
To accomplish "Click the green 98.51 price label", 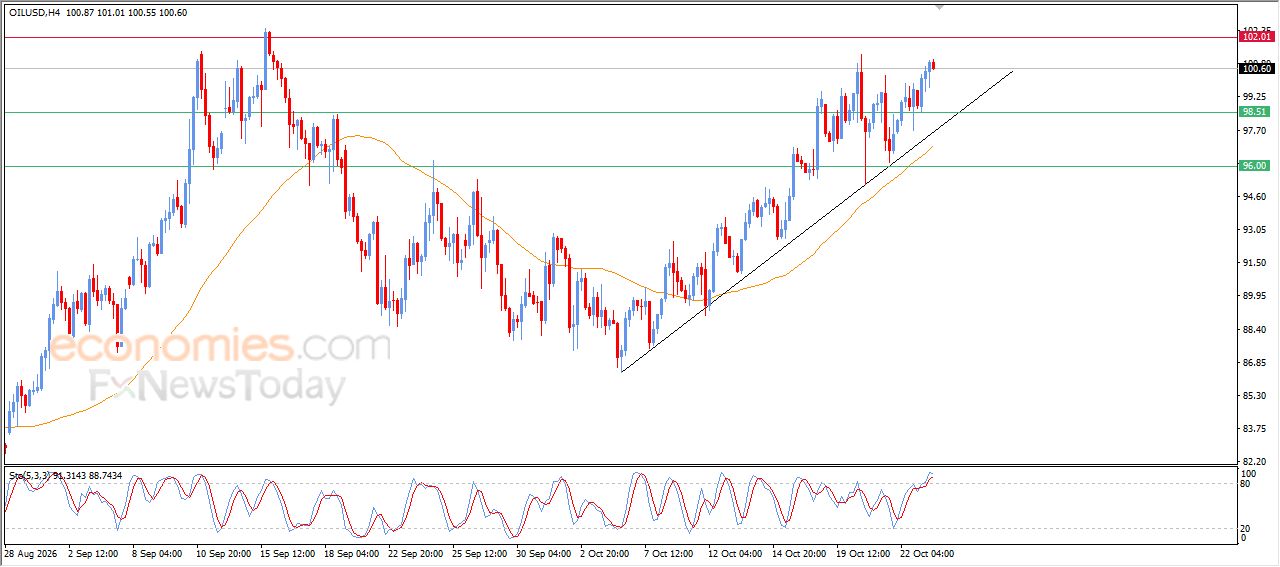I will pos(1254,112).
